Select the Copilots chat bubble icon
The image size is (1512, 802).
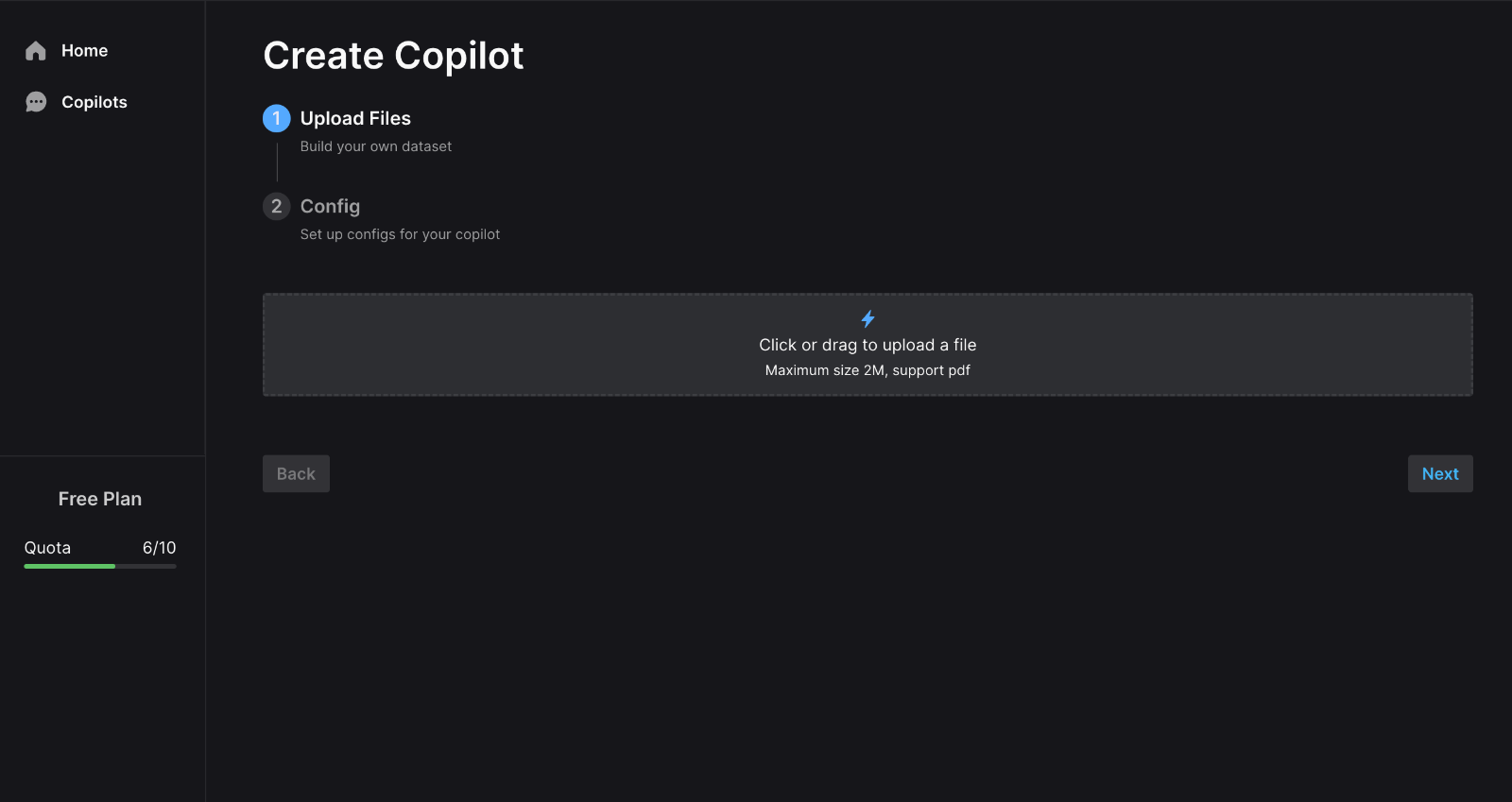[x=36, y=101]
